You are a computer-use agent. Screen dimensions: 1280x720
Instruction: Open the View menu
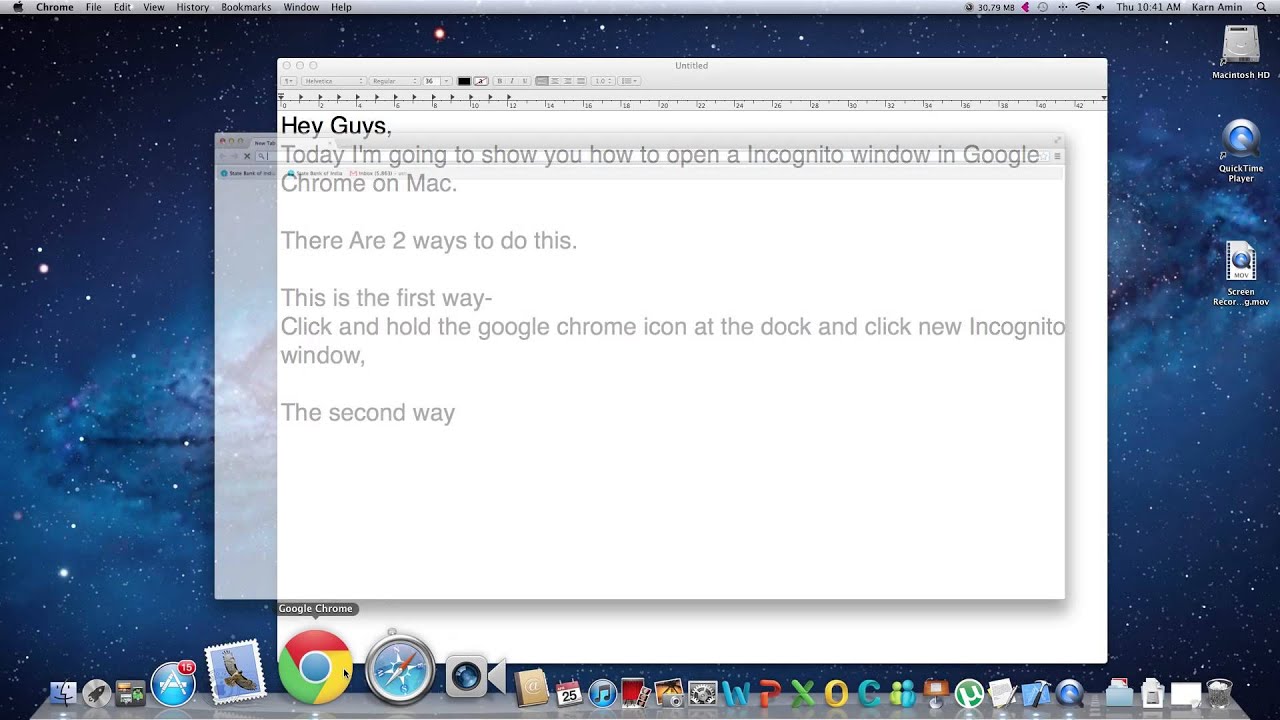154,7
